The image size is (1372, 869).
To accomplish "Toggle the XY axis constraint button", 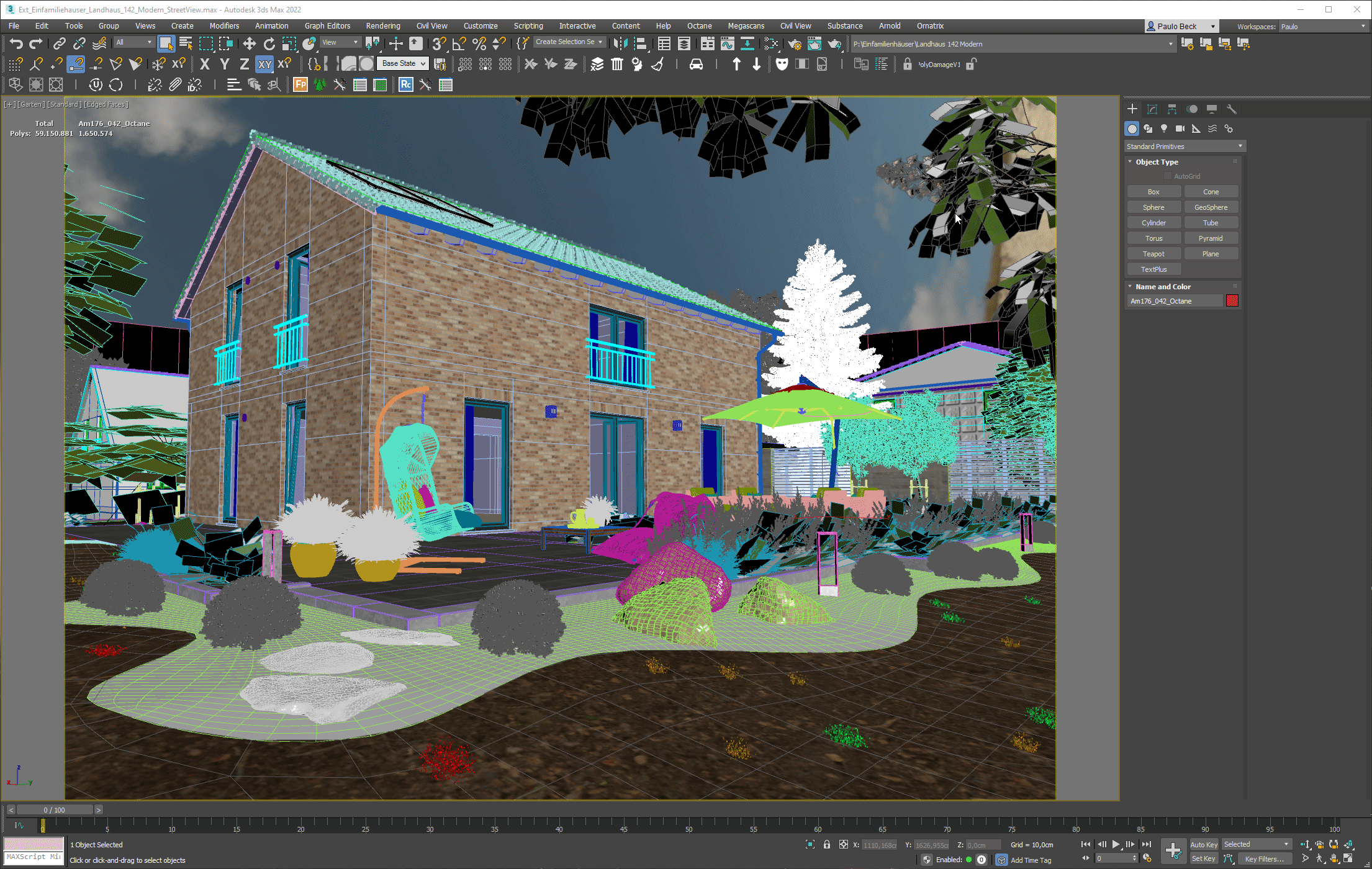I will point(264,64).
